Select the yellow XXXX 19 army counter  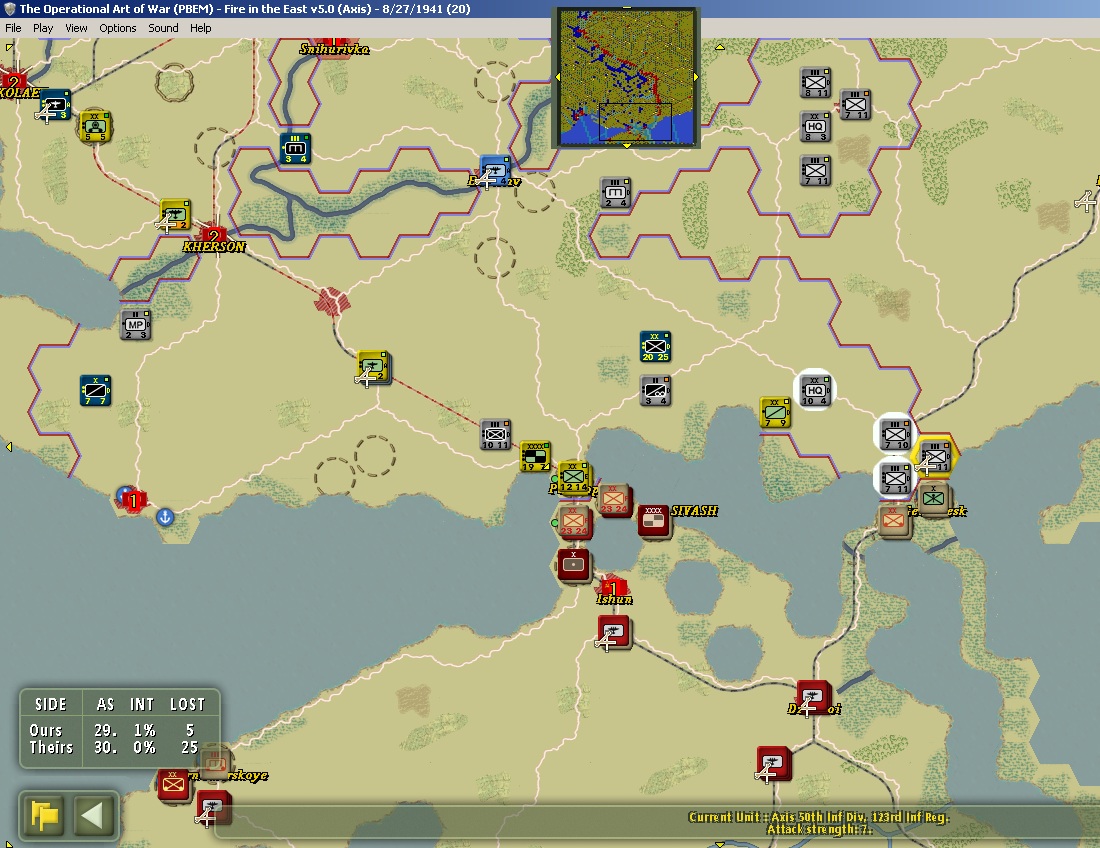click(x=535, y=456)
